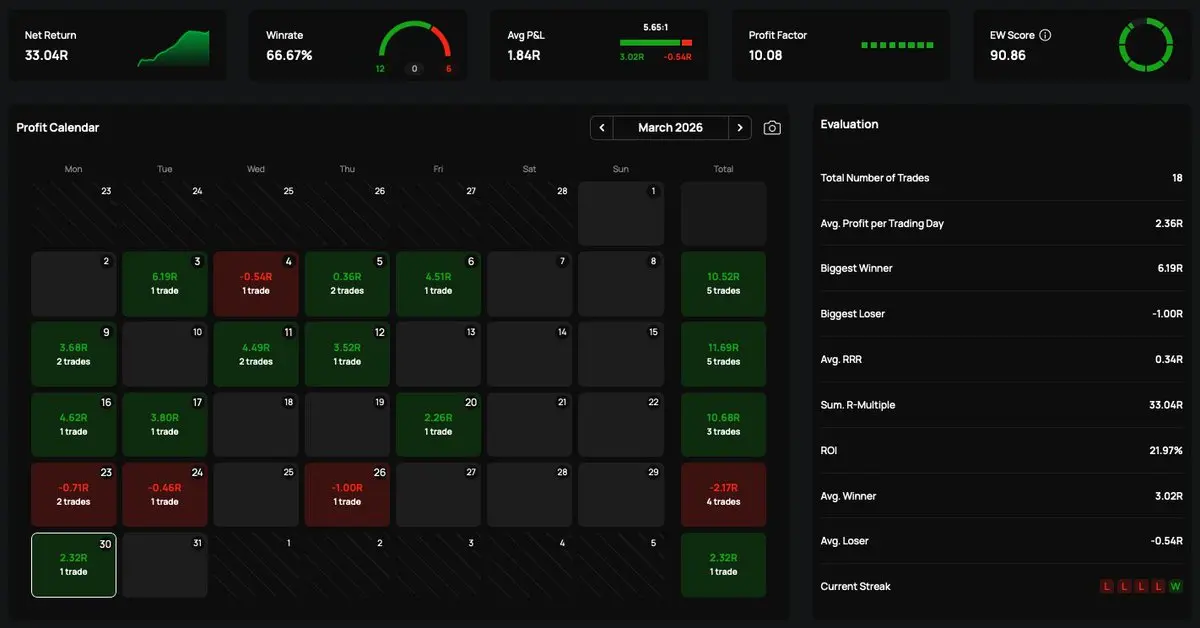Click weekly total 10.52R cell
Image resolution: width=1200 pixels, height=628 pixels.
[x=724, y=284]
